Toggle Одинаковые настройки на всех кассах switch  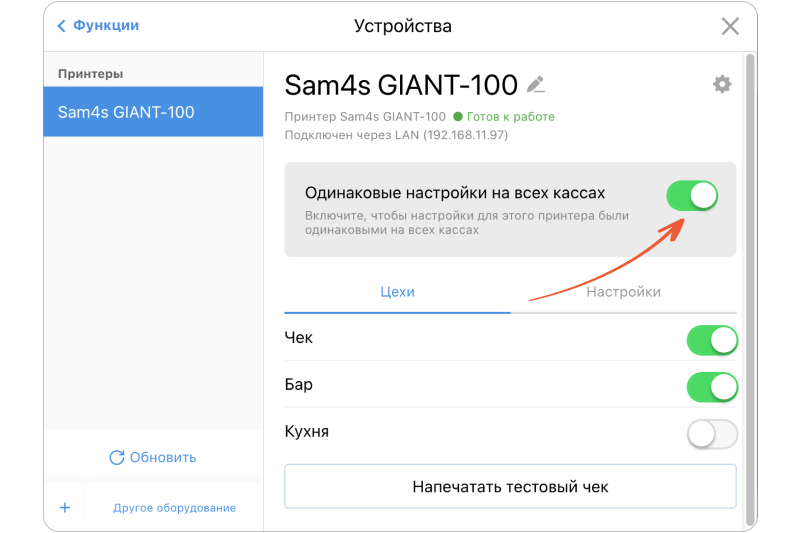[692, 196]
